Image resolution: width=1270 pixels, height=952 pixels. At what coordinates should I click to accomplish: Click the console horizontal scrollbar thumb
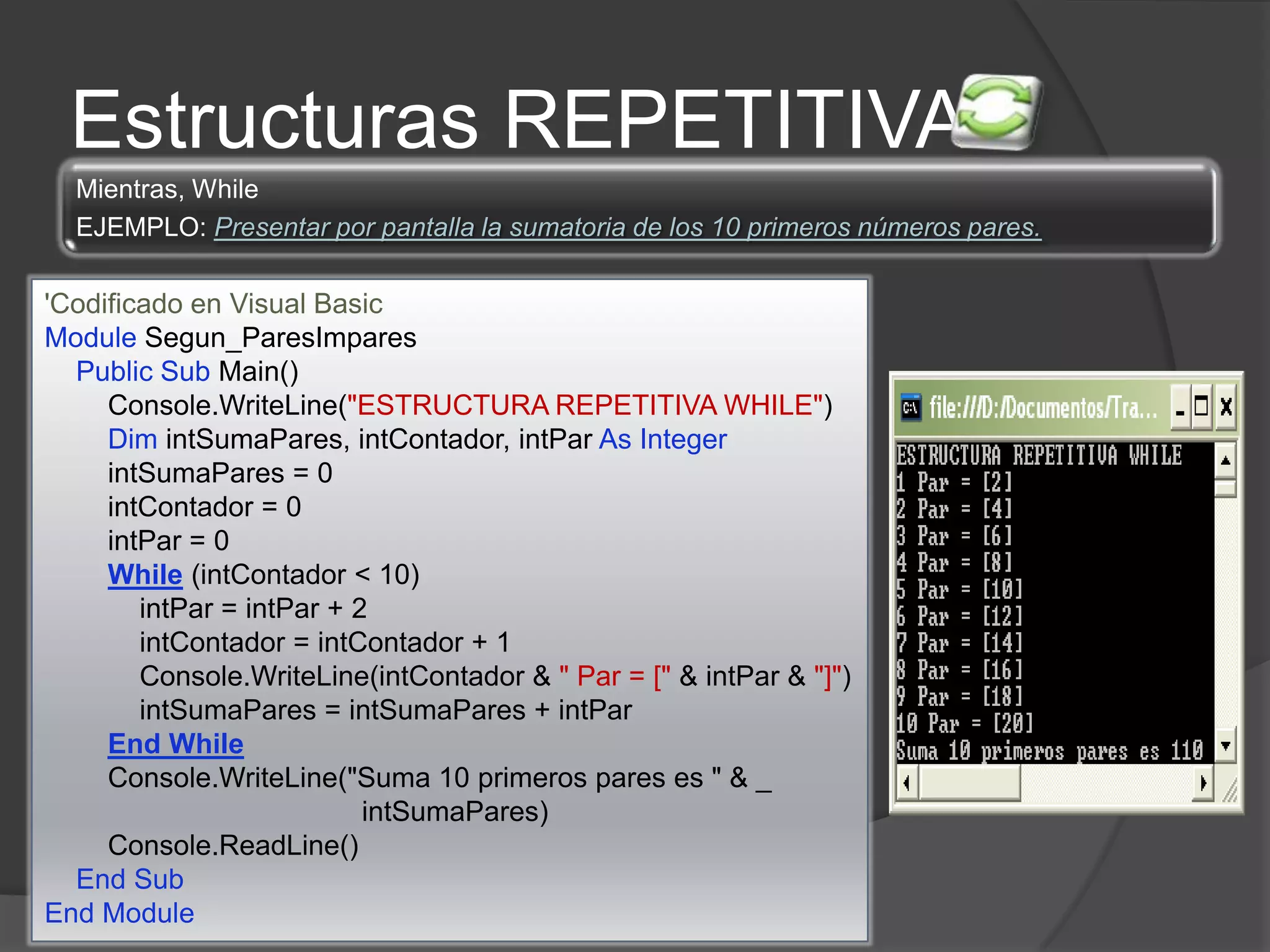coord(970,783)
